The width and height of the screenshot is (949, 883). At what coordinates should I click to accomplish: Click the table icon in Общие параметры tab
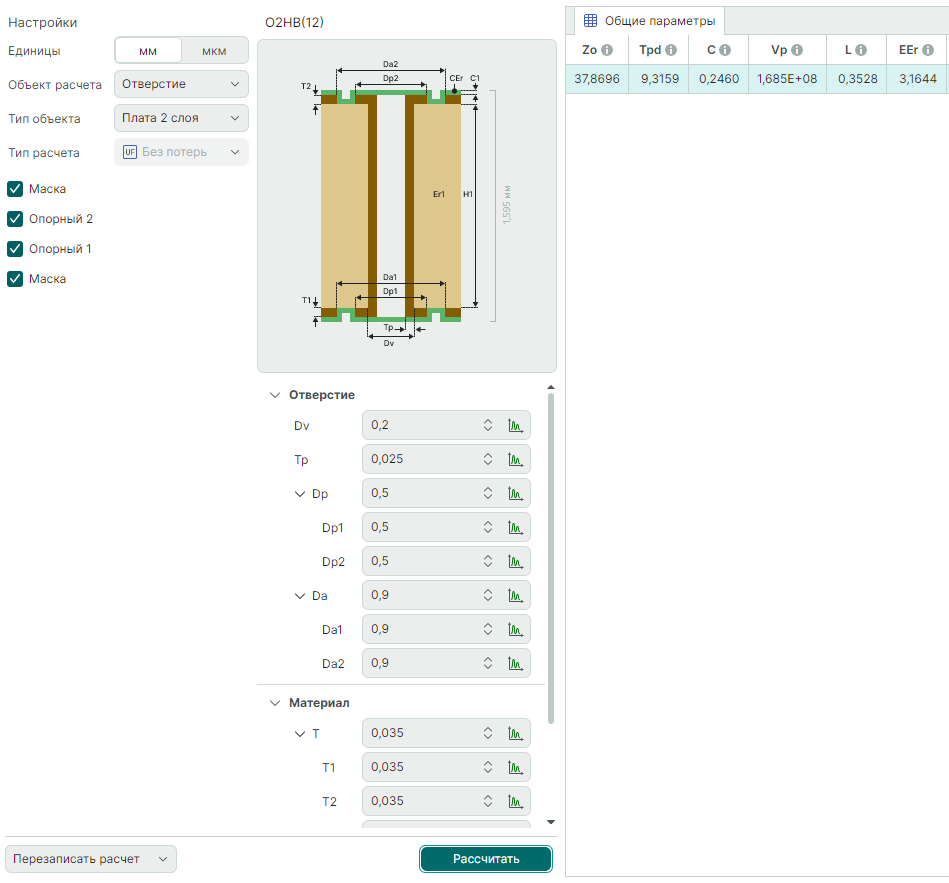[x=590, y=21]
